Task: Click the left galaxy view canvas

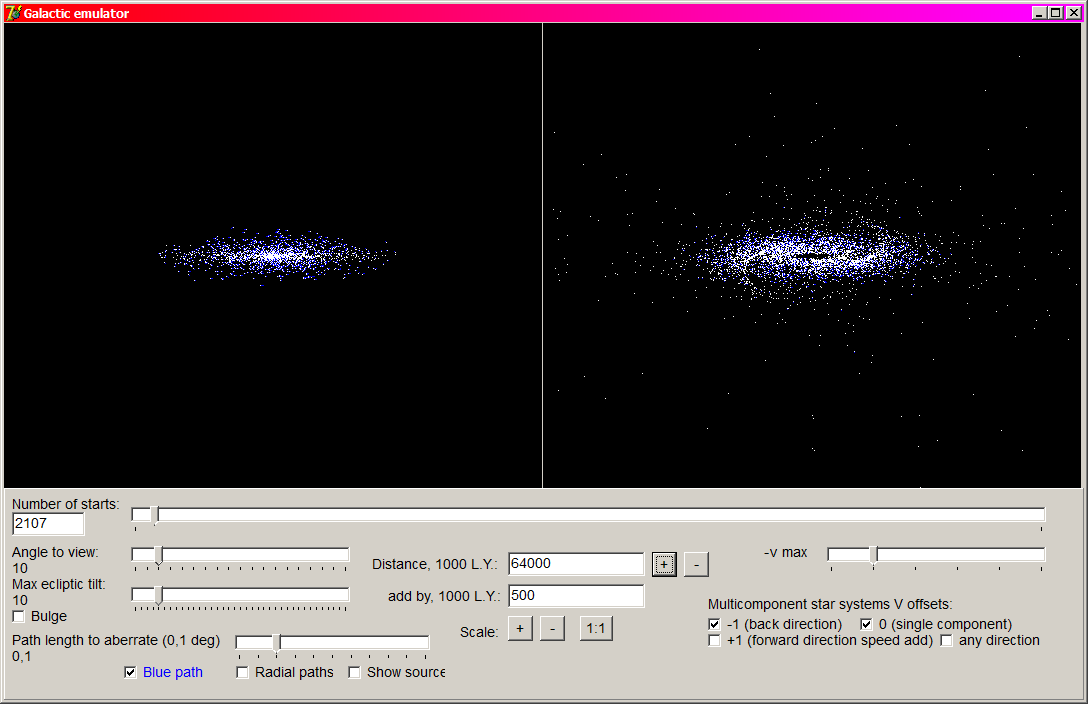Action: tap(273, 255)
